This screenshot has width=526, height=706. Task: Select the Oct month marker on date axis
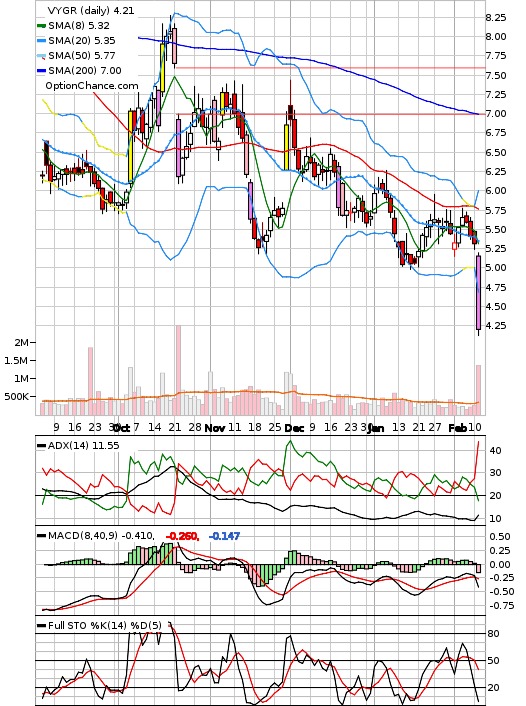[122, 428]
